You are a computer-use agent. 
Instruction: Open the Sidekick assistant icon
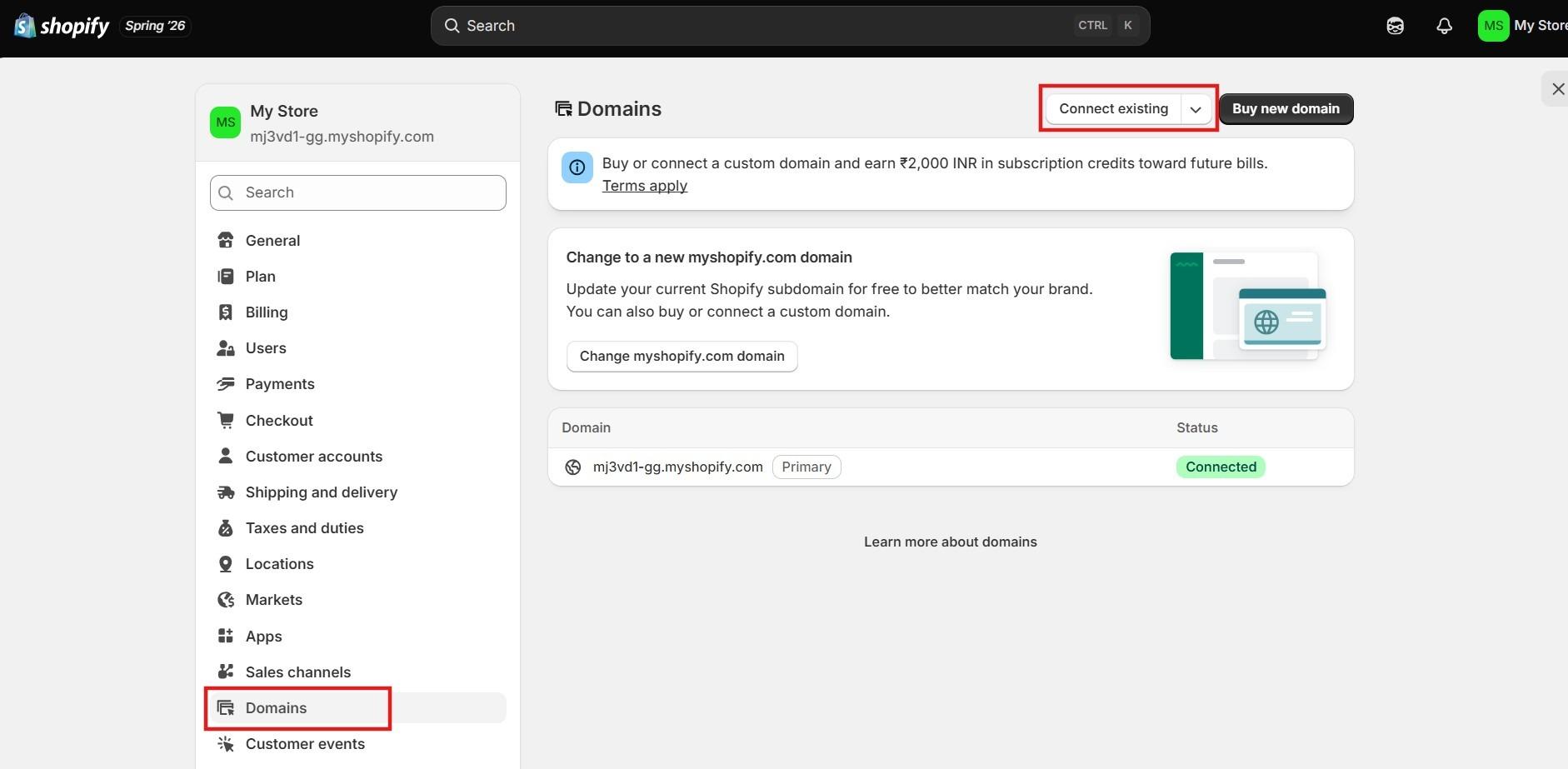click(x=1395, y=26)
